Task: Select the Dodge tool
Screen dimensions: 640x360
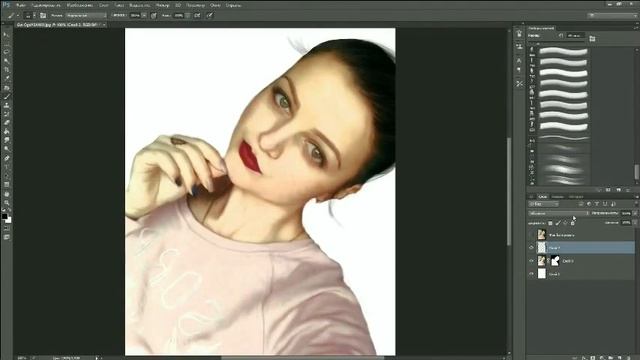Action: point(6,149)
